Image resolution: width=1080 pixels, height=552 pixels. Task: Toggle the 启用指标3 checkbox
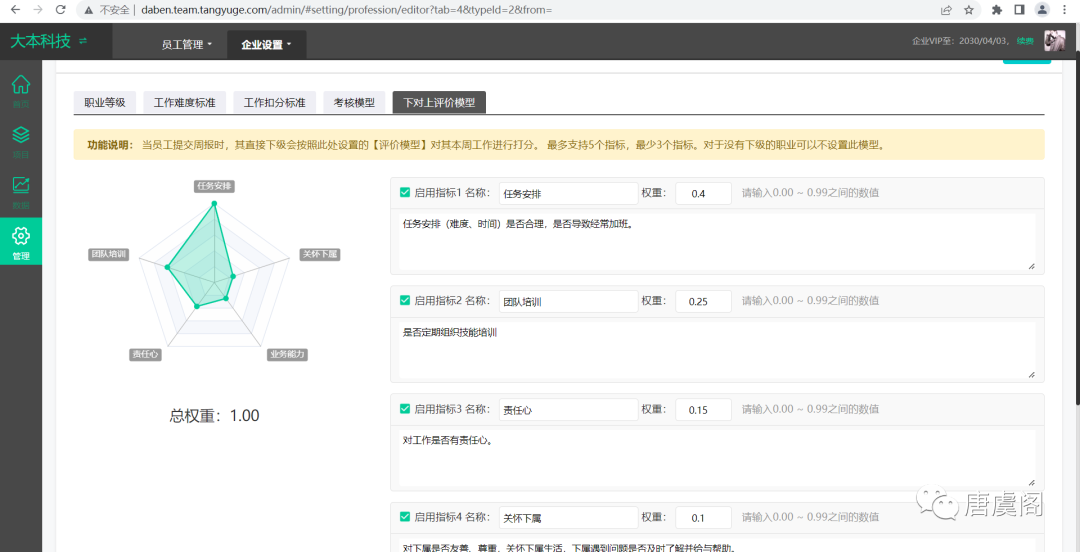[x=405, y=409]
